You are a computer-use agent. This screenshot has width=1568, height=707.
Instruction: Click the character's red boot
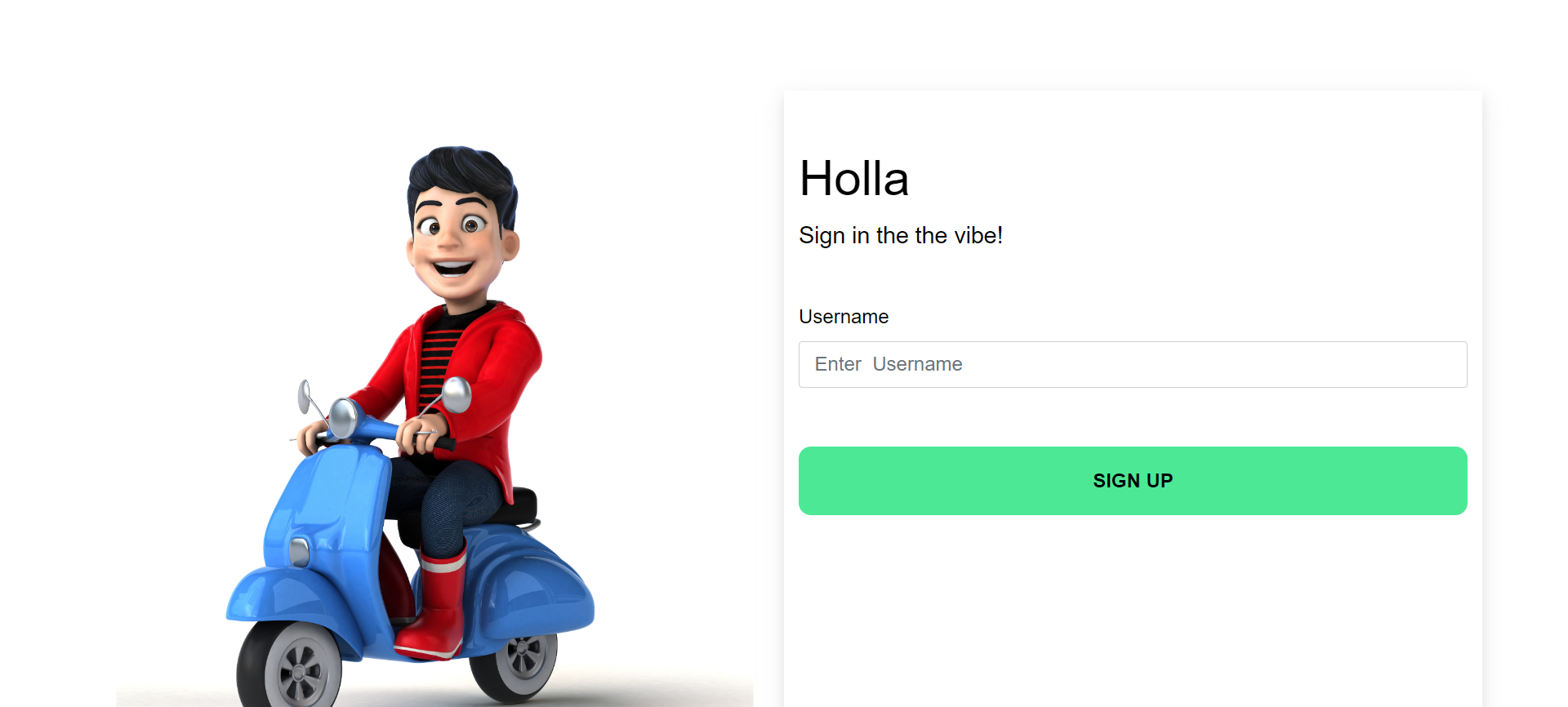click(434, 604)
